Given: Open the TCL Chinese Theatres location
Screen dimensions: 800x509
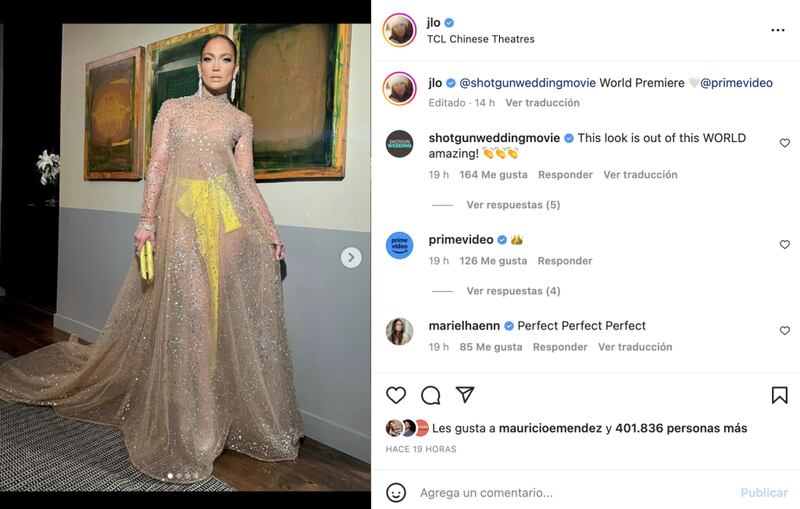Looking at the screenshot, I should point(480,39).
